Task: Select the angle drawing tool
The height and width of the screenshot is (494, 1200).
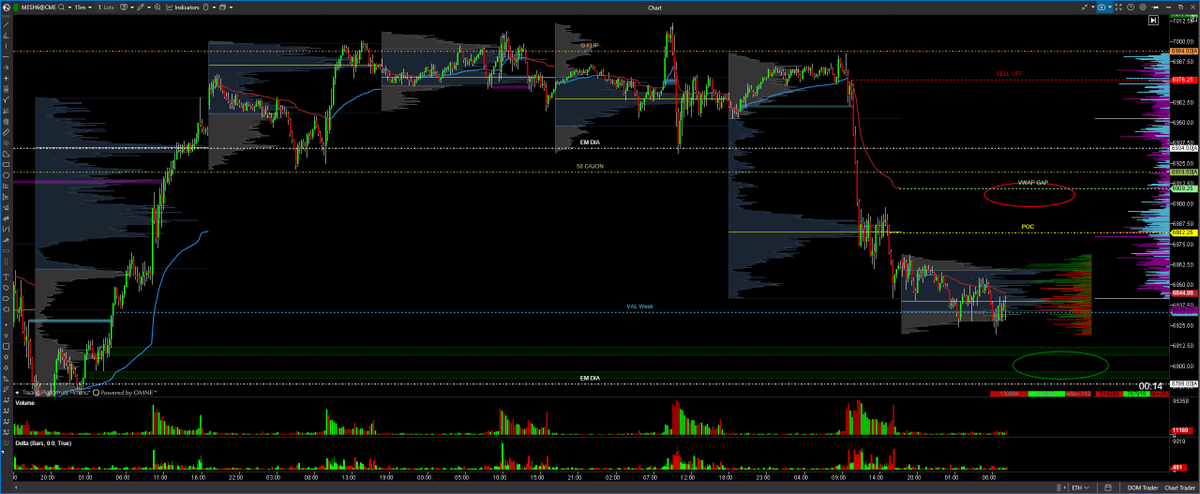Action: tap(6, 36)
